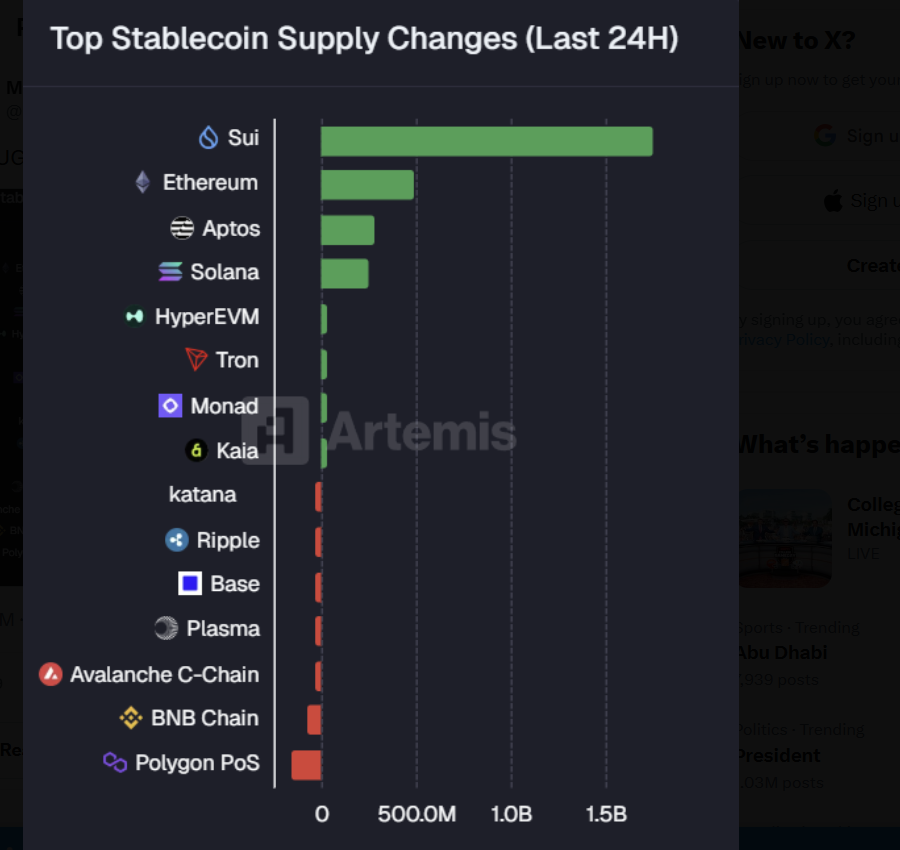Open the live event thumbnail image
Screen dimensions: 900x850
785,538
